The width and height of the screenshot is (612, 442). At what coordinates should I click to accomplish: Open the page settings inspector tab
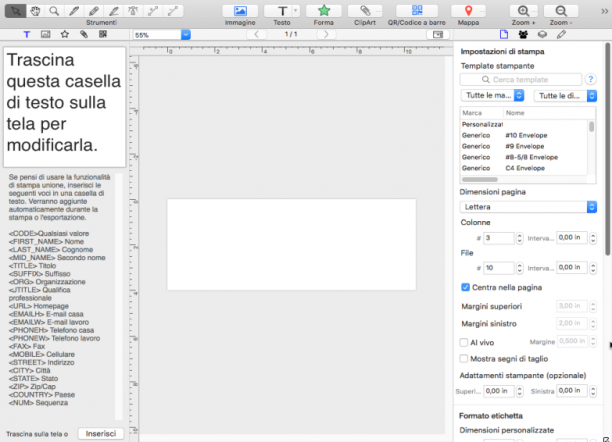click(x=504, y=34)
